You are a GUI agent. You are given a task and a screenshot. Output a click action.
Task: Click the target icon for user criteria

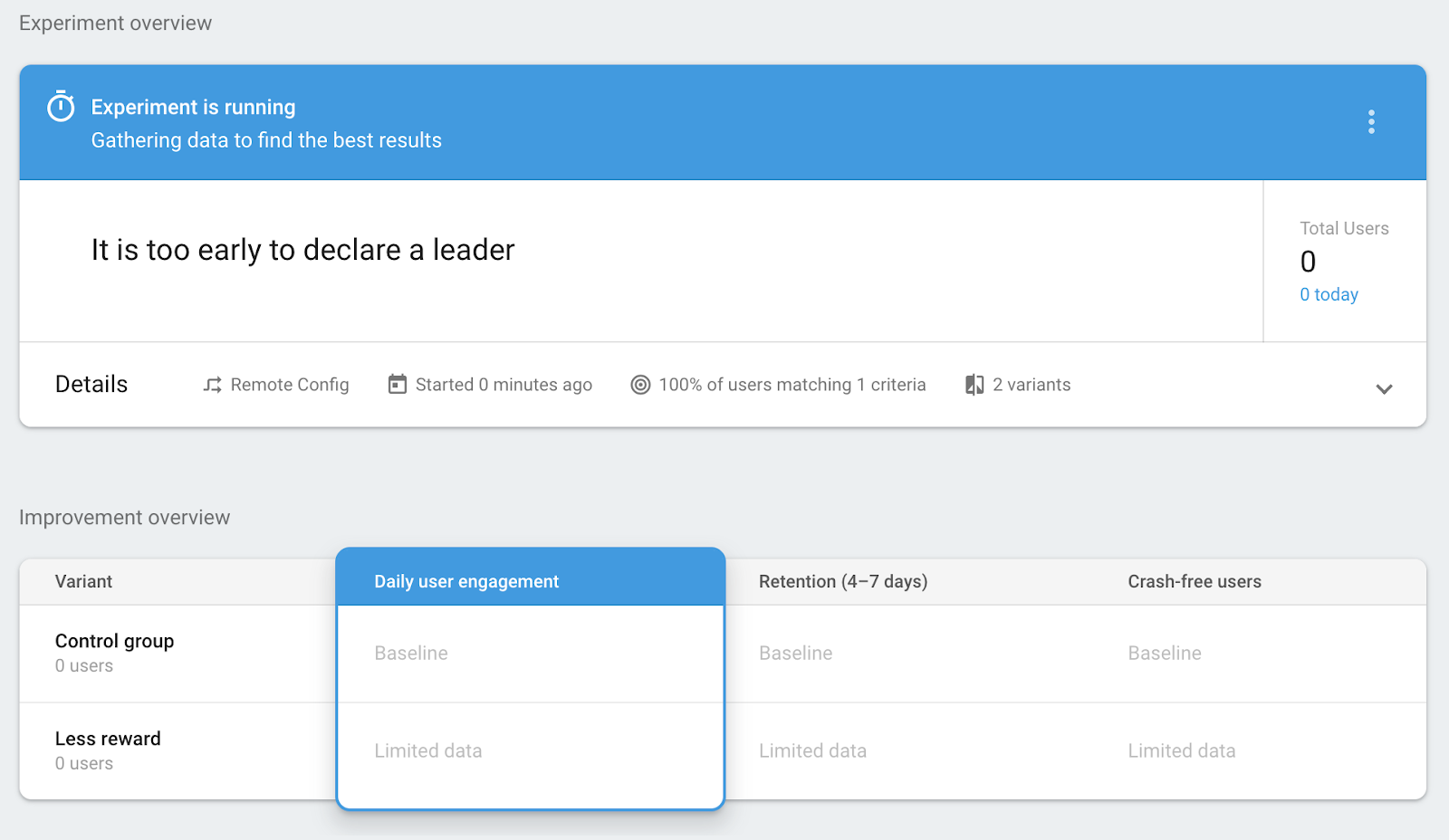click(x=640, y=385)
